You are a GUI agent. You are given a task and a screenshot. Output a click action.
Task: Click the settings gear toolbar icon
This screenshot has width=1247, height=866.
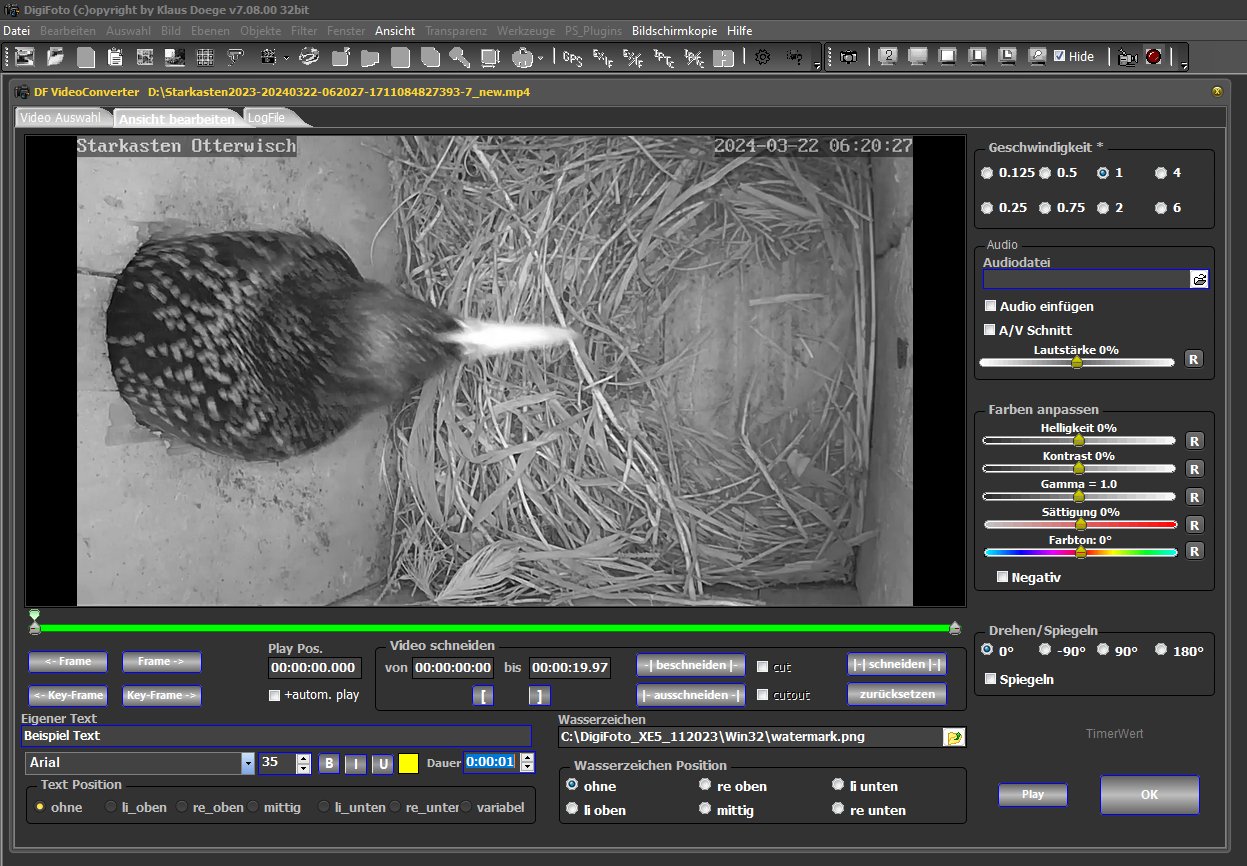click(x=762, y=57)
